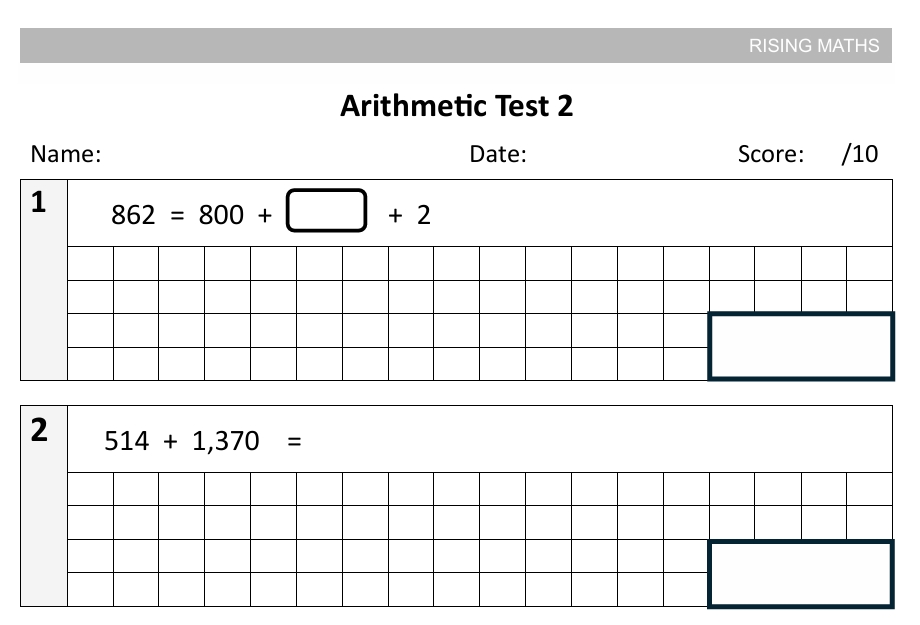The image size is (920, 625).
Task: Click the equals sign after 1,370
Action: click(x=293, y=441)
